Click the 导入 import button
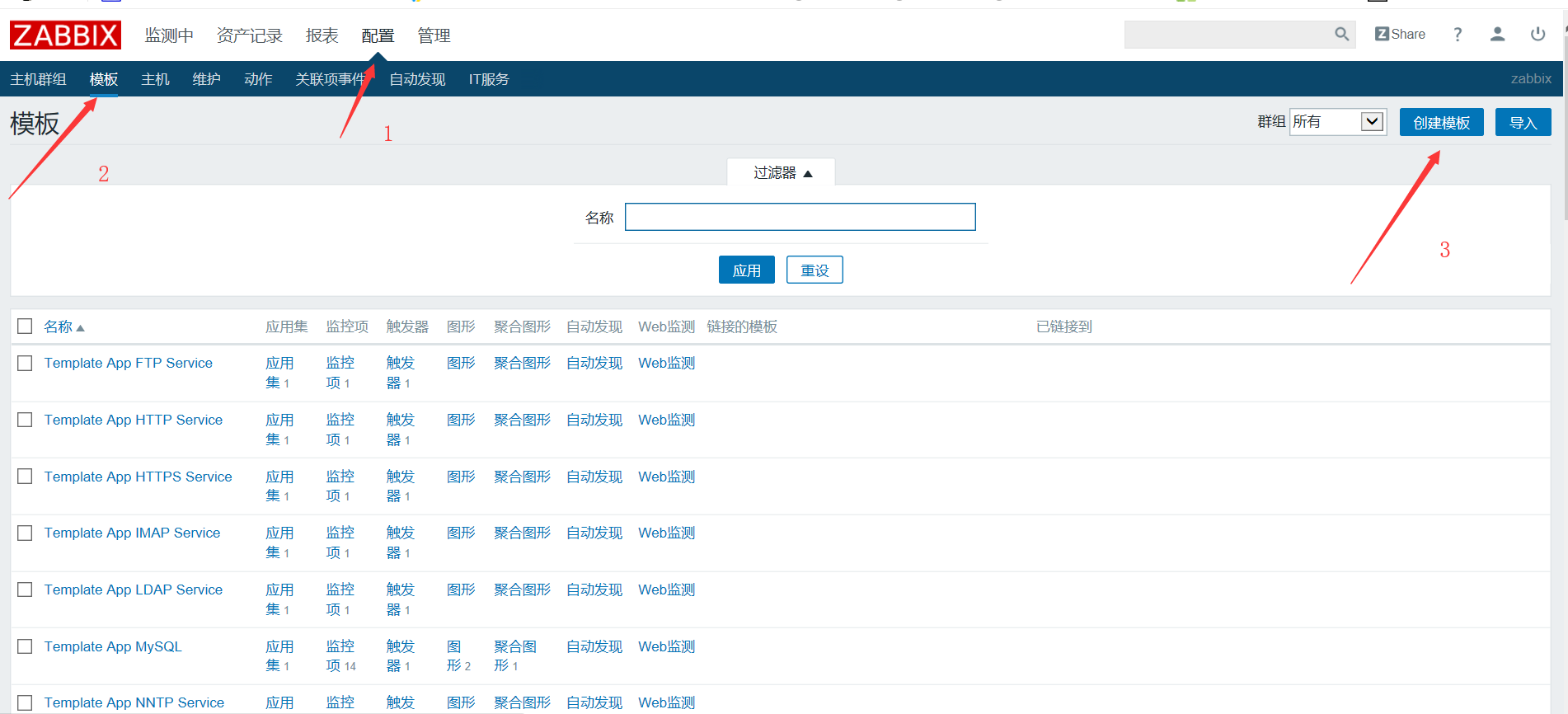 (x=1523, y=122)
